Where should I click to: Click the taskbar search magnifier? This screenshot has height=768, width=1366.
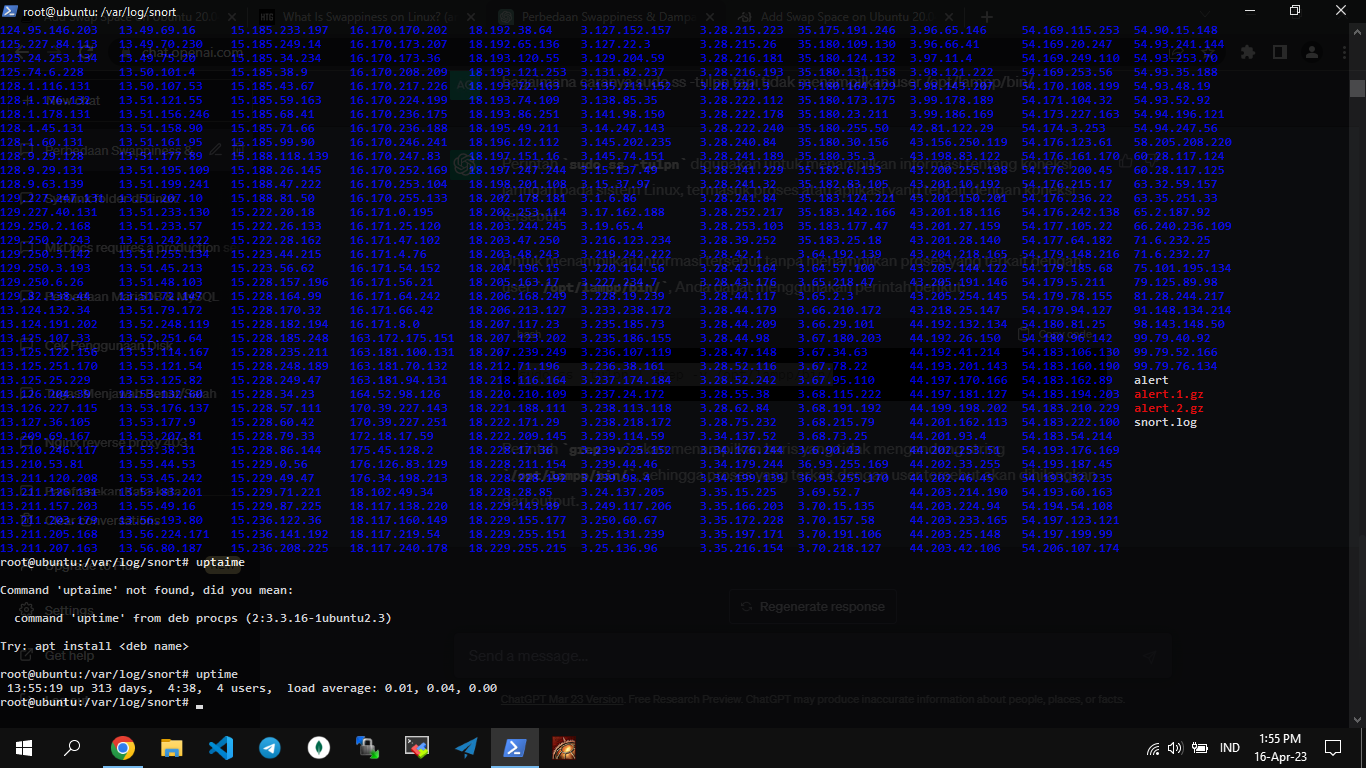(73, 747)
